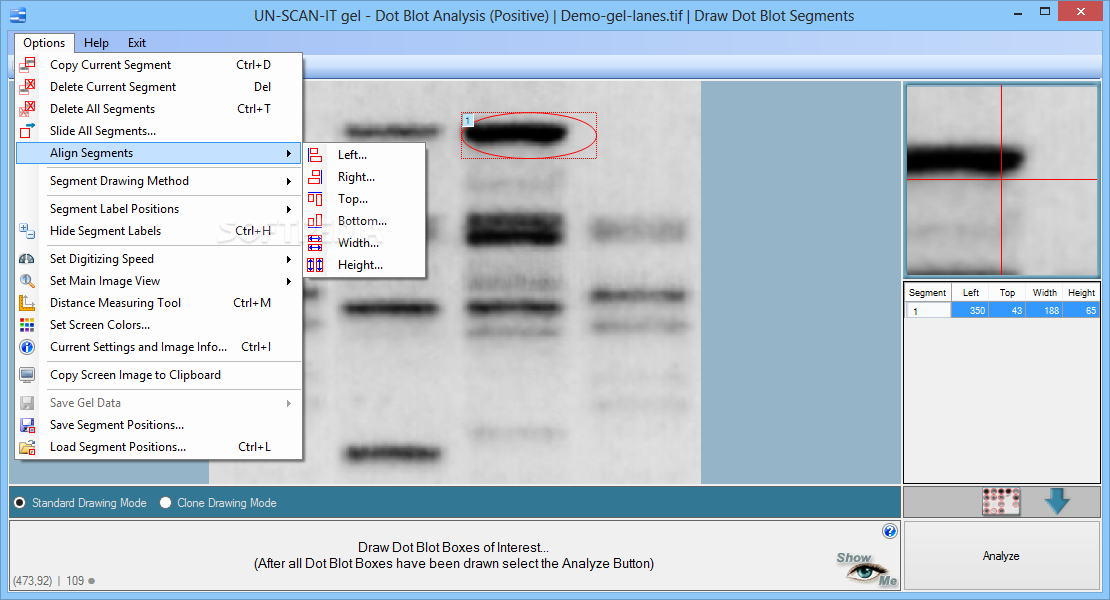Click the Copy Current Segment icon
This screenshot has height=600, width=1110.
click(27, 64)
